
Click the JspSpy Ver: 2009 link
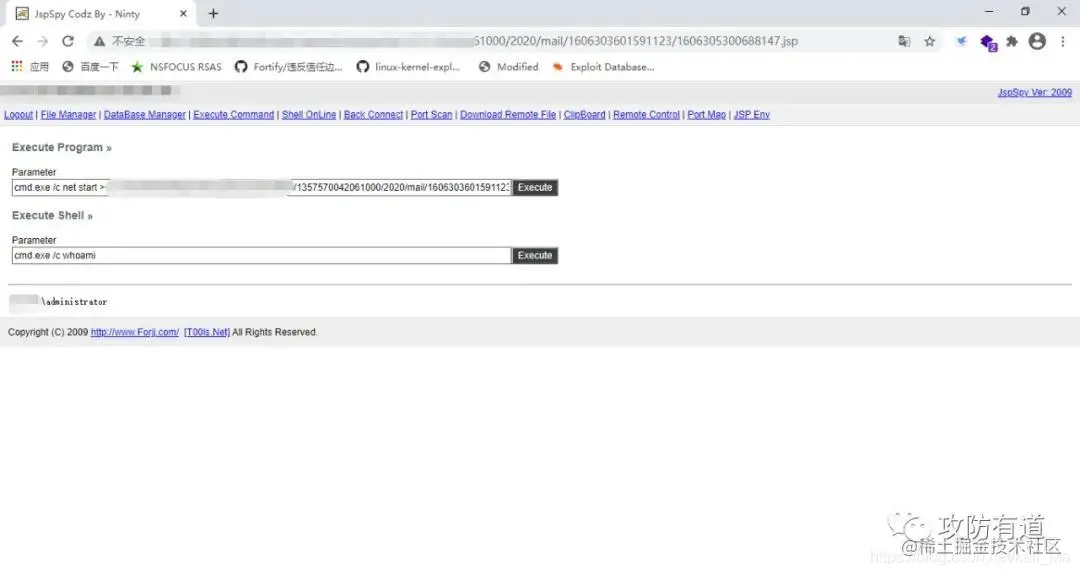coord(1035,92)
